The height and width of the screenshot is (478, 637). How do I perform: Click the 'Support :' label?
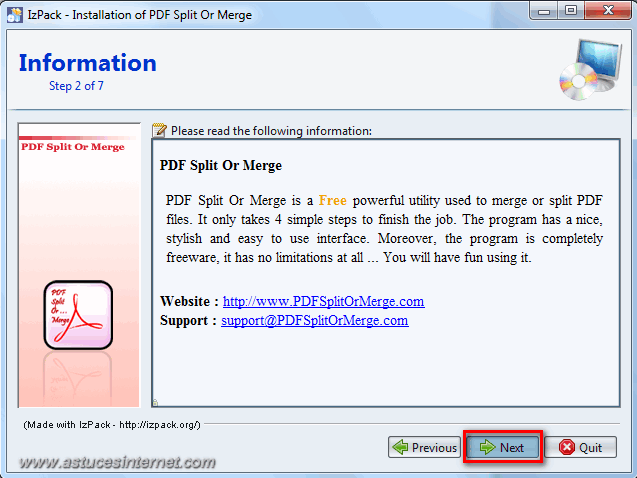(x=188, y=320)
